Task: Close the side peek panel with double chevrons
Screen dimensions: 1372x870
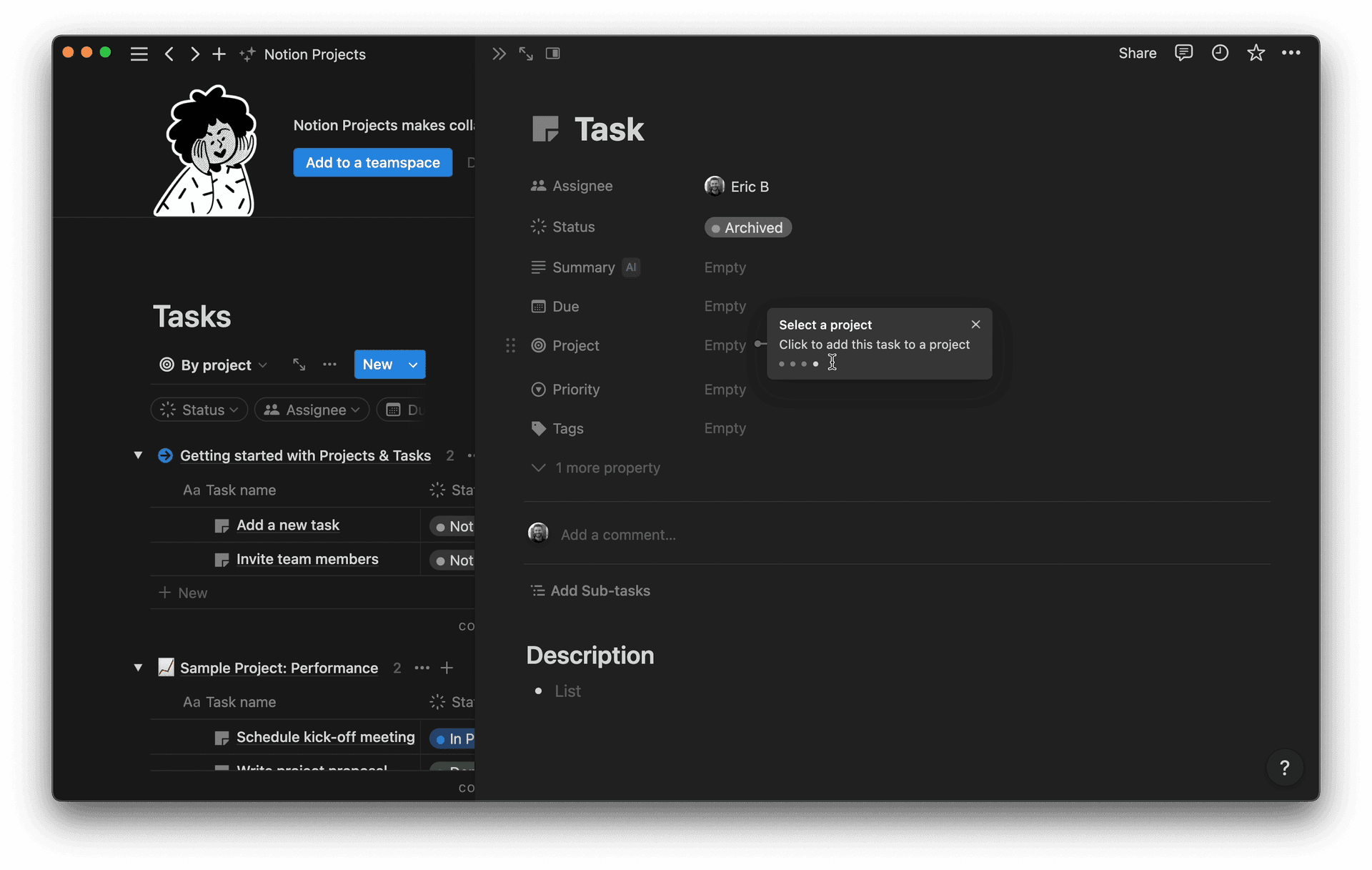Action: click(499, 54)
